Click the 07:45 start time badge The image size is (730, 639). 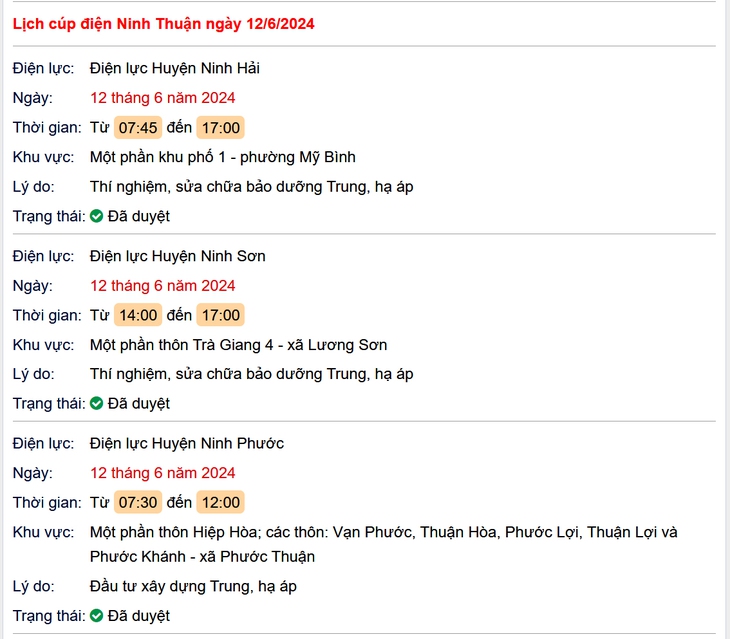pos(138,128)
